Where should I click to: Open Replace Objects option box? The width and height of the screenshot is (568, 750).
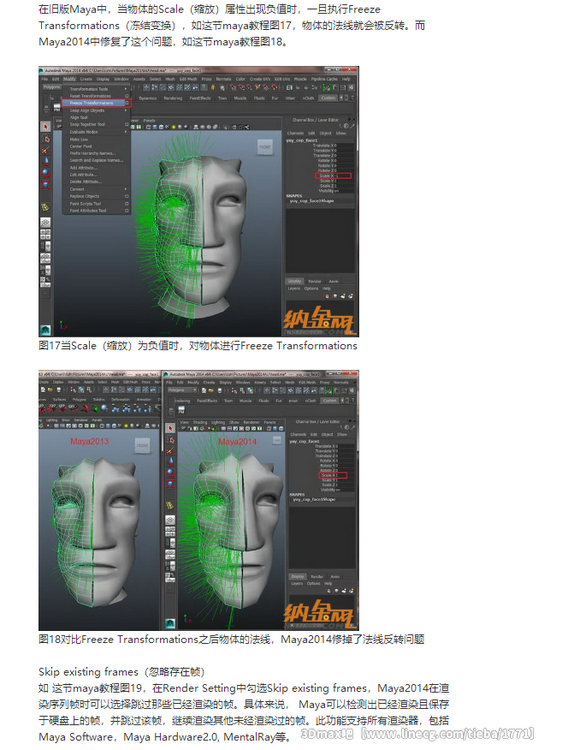[x=127, y=196]
